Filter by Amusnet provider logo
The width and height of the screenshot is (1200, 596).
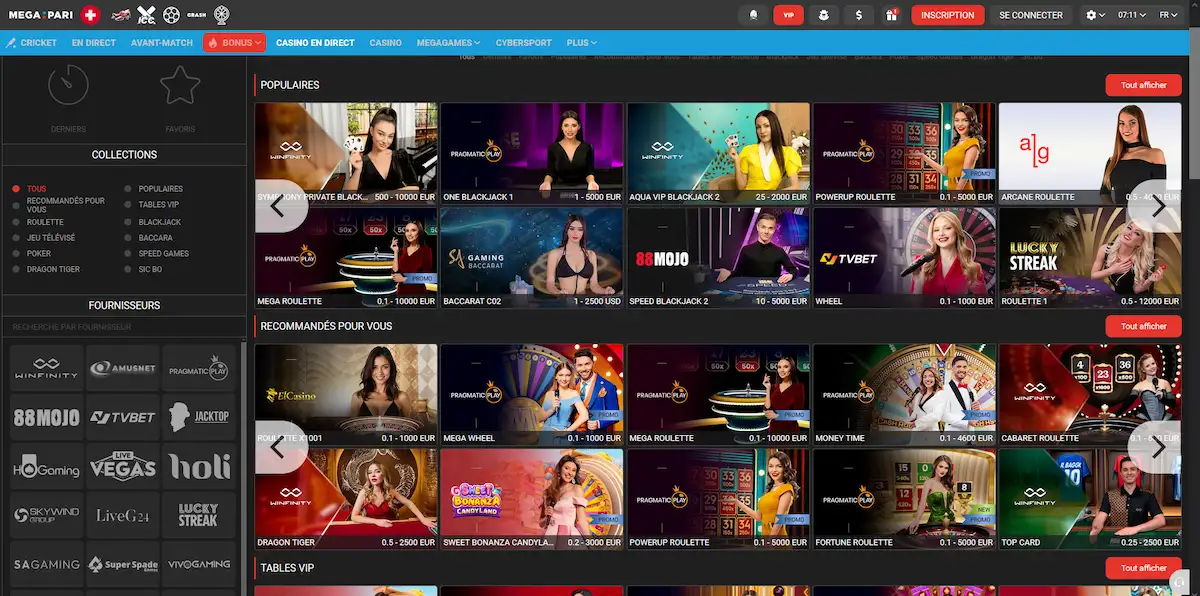click(x=123, y=368)
